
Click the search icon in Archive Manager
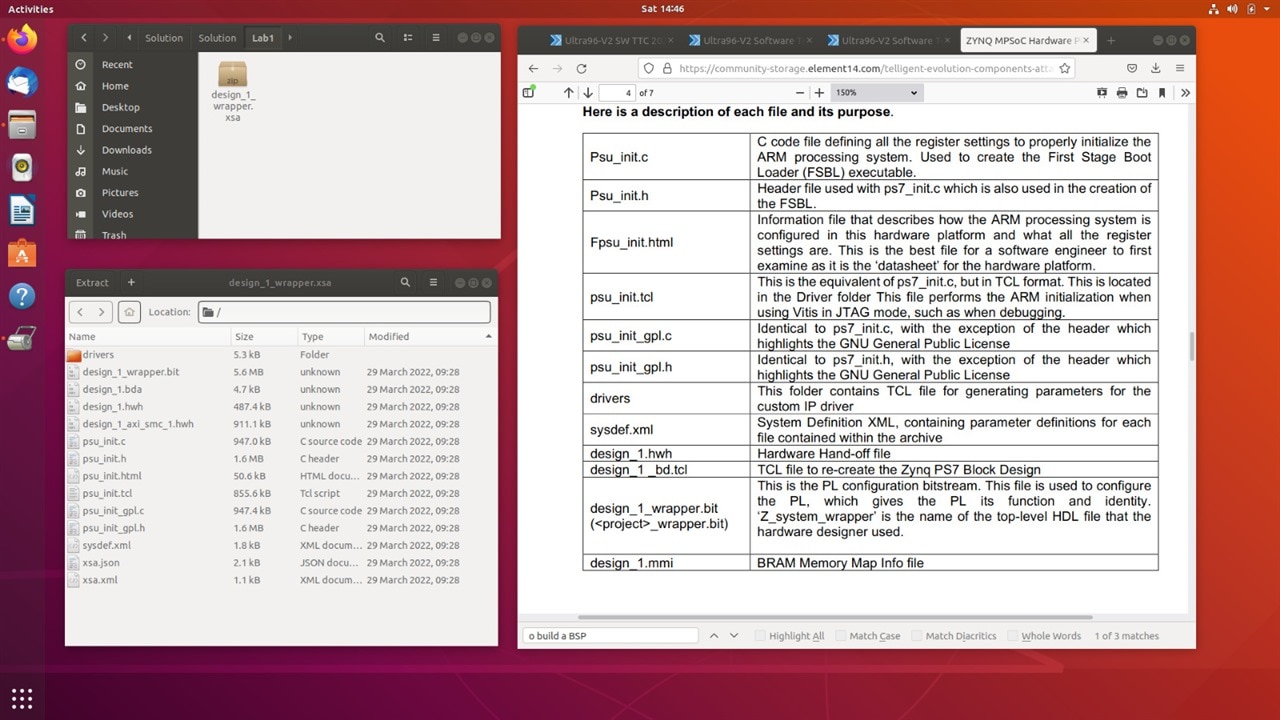(x=405, y=283)
